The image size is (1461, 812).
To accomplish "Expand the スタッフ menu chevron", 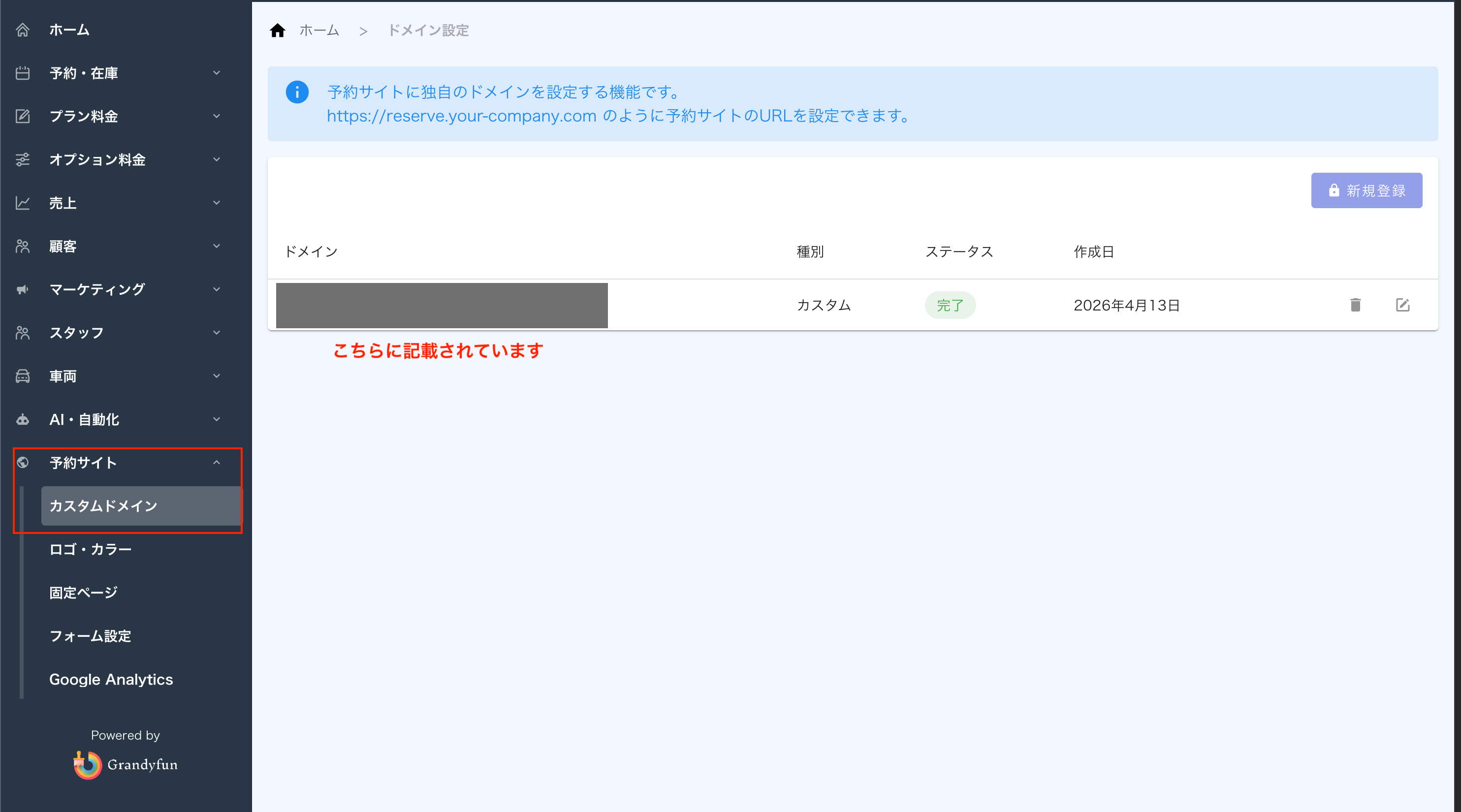I will click(x=217, y=333).
